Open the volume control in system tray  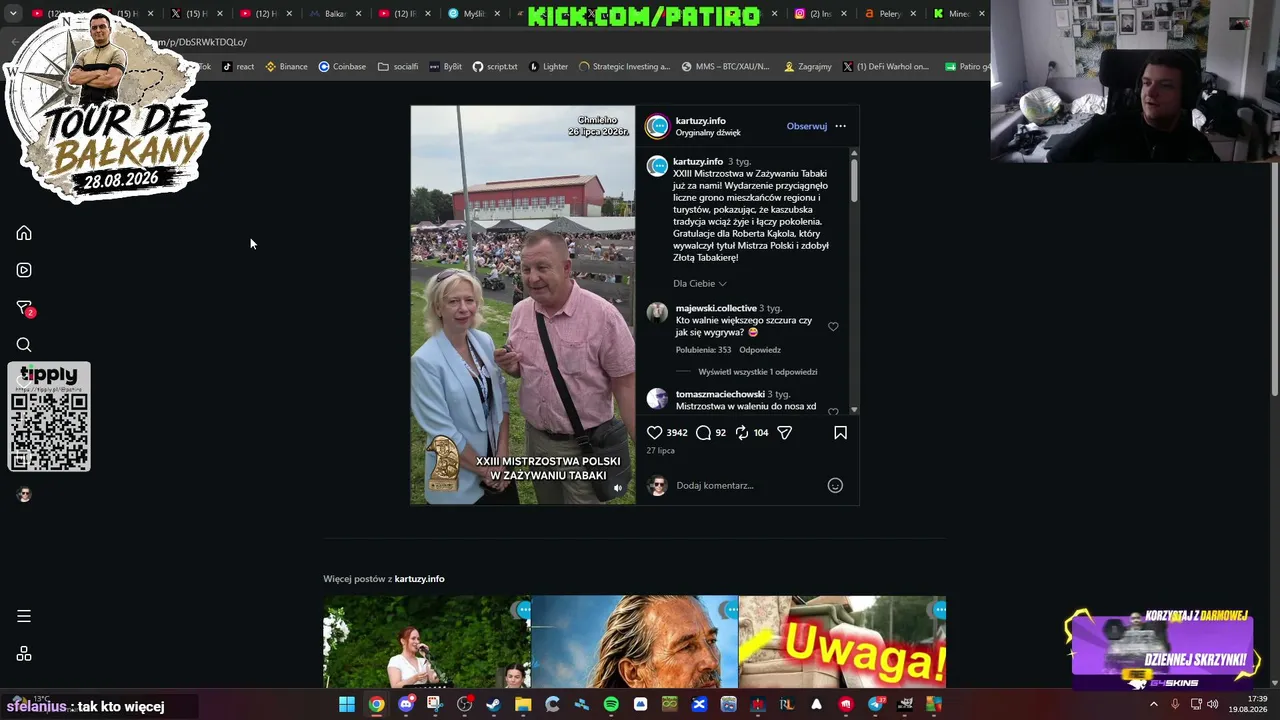pyautogui.click(x=1213, y=704)
